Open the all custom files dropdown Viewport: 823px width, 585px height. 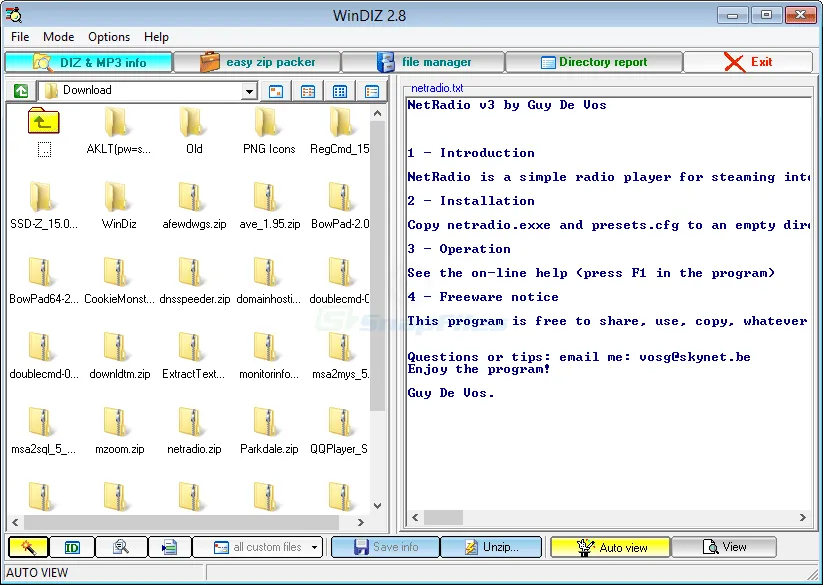[x=258, y=547]
